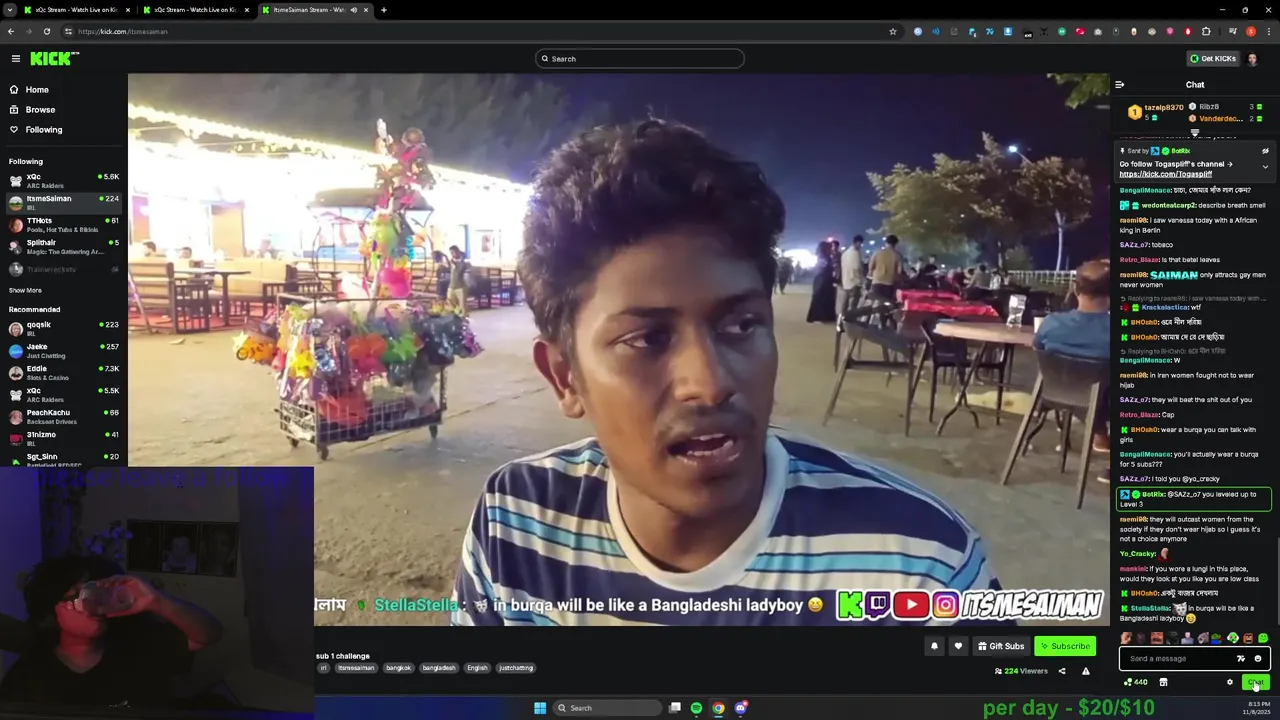Click the Subscribe button
1280x720 pixels.
1065,646
